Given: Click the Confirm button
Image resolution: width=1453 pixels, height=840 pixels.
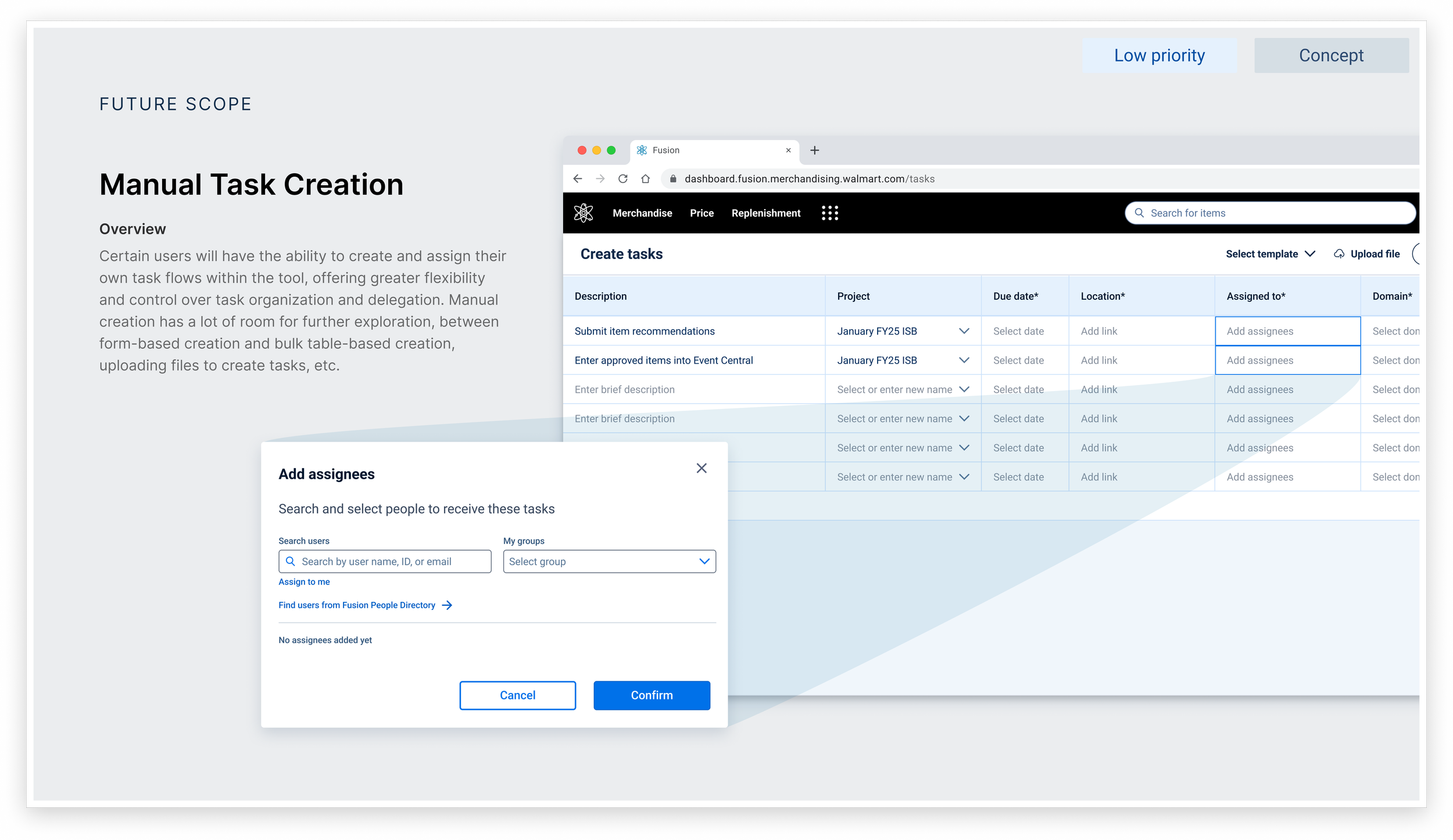Looking at the screenshot, I should pos(651,695).
